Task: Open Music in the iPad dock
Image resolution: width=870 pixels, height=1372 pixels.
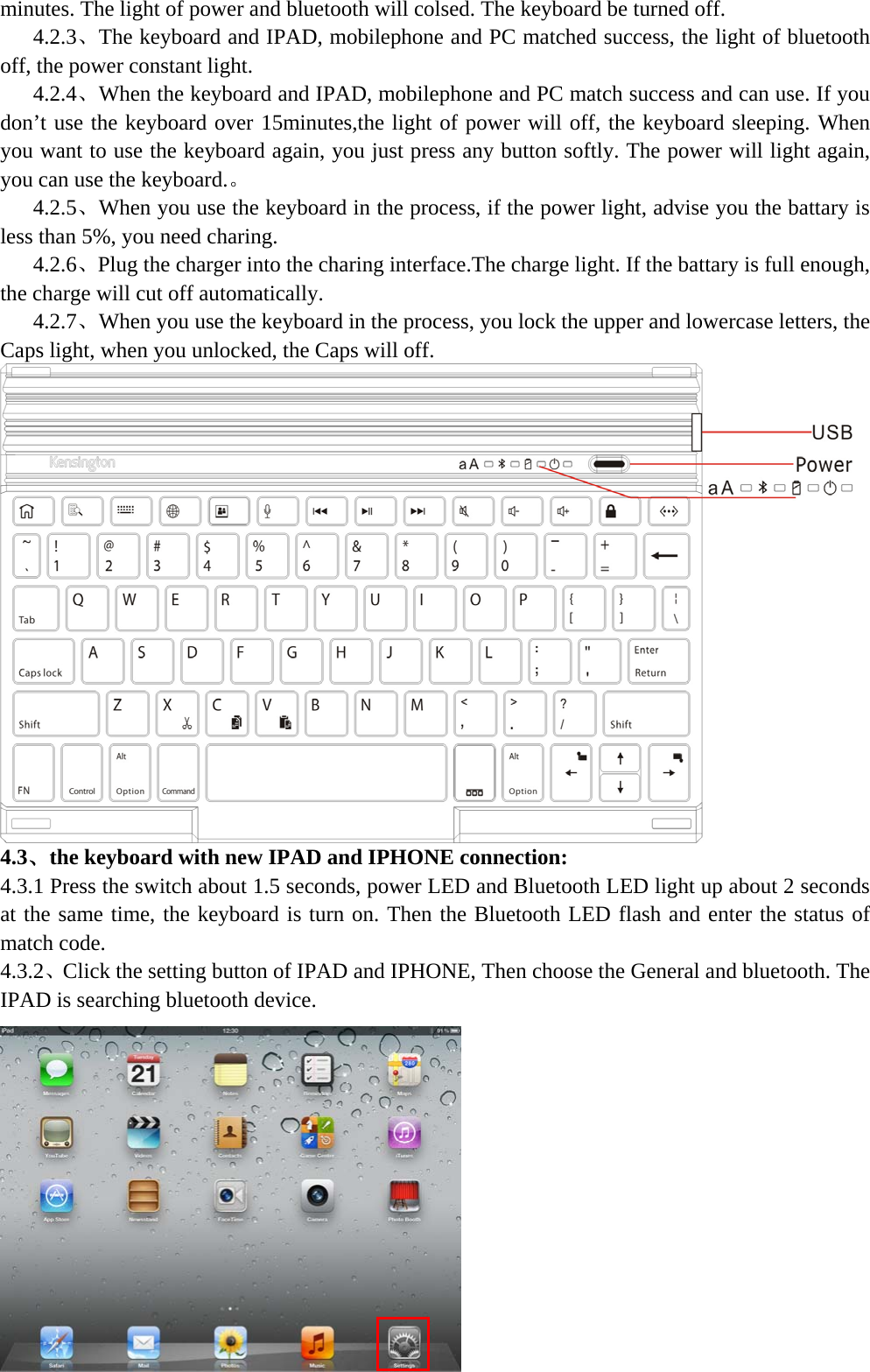Action: pyautogui.click(x=317, y=1343)
